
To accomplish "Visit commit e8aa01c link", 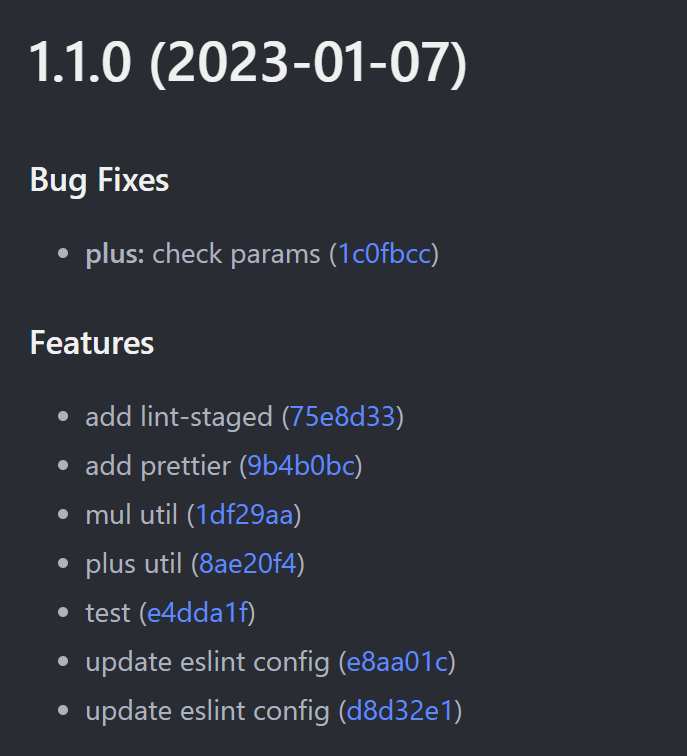I will coord(397,662).
